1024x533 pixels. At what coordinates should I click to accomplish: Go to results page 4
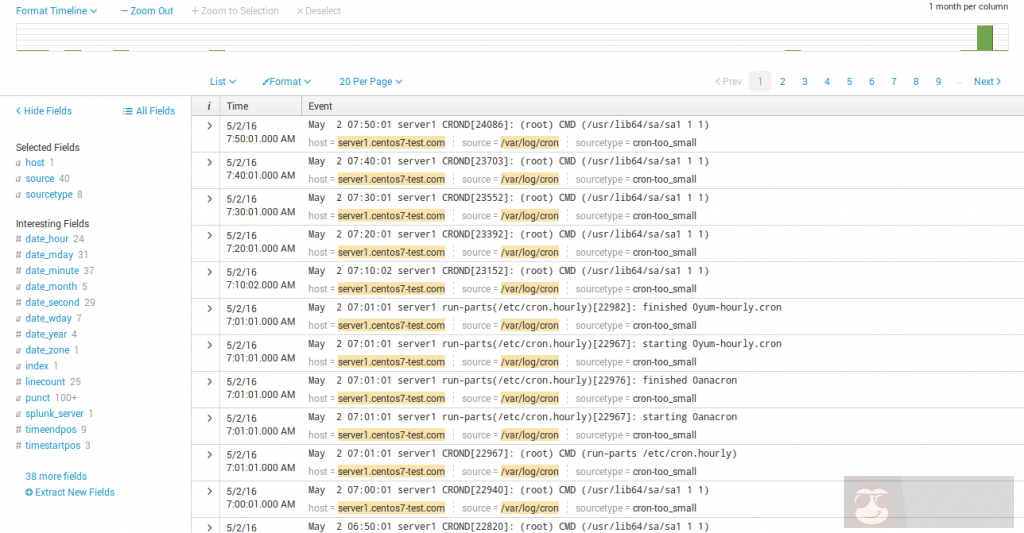point(827,82)
